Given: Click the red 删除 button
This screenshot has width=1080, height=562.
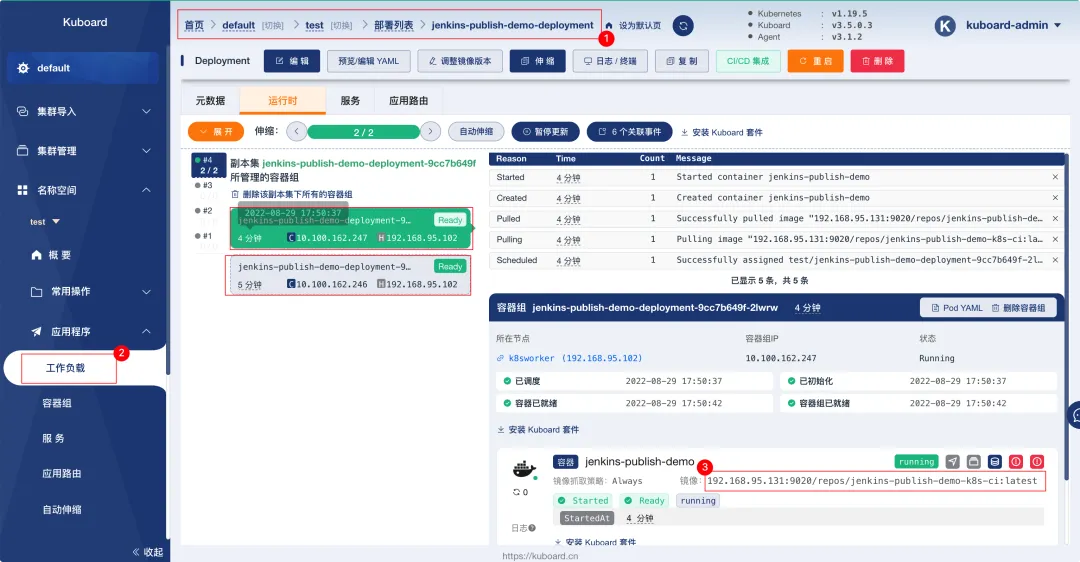Looking at the screenshot, I should point(878,61).
